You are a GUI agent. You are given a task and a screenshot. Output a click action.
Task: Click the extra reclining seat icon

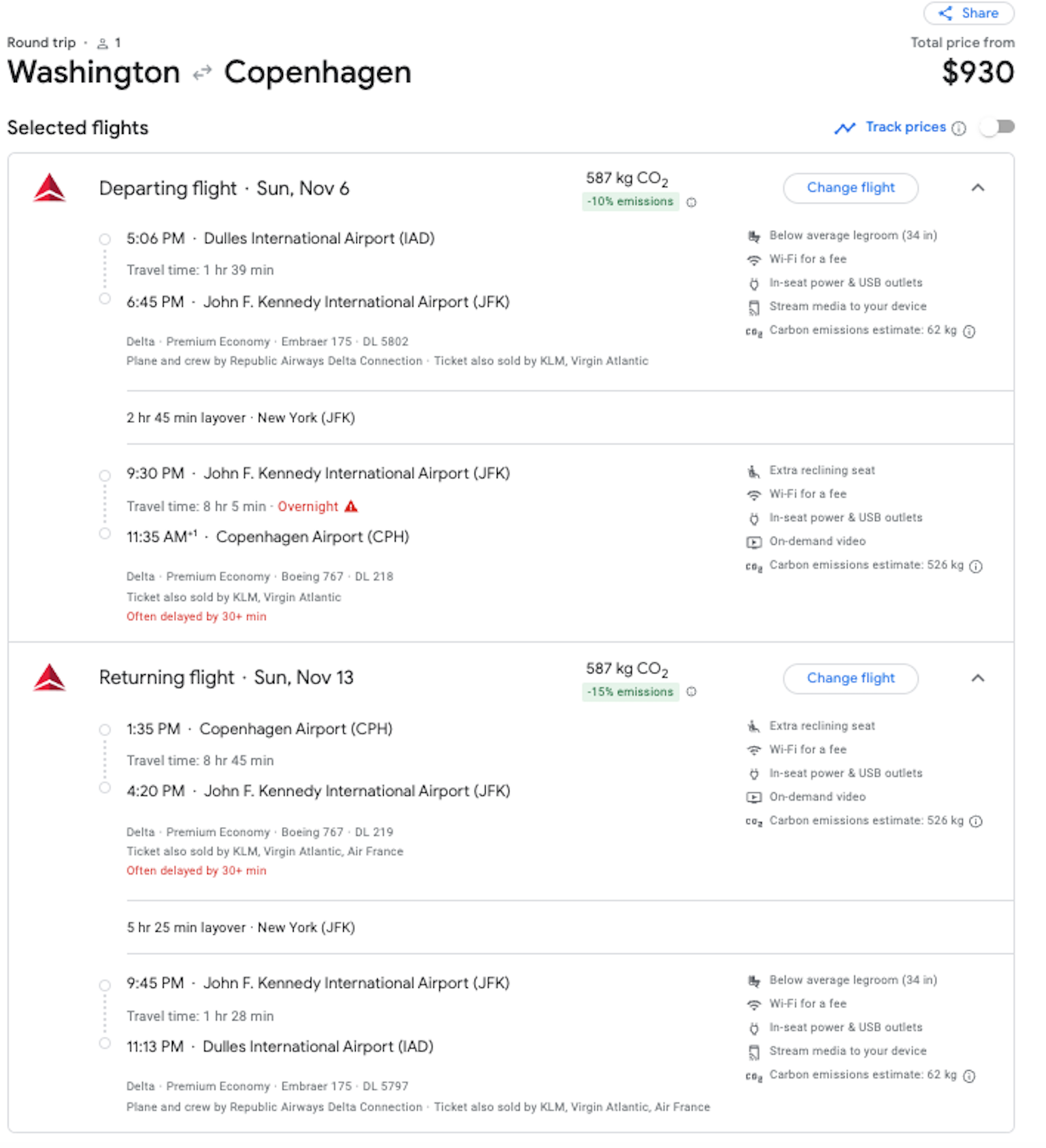pyautogui.click(x=754, y=470)
